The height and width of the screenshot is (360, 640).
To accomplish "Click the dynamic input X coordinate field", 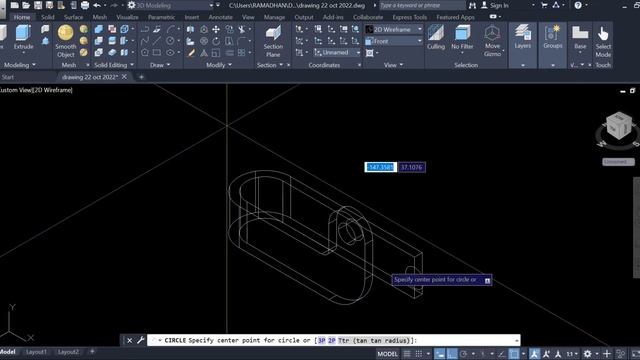I will (380, 167).
